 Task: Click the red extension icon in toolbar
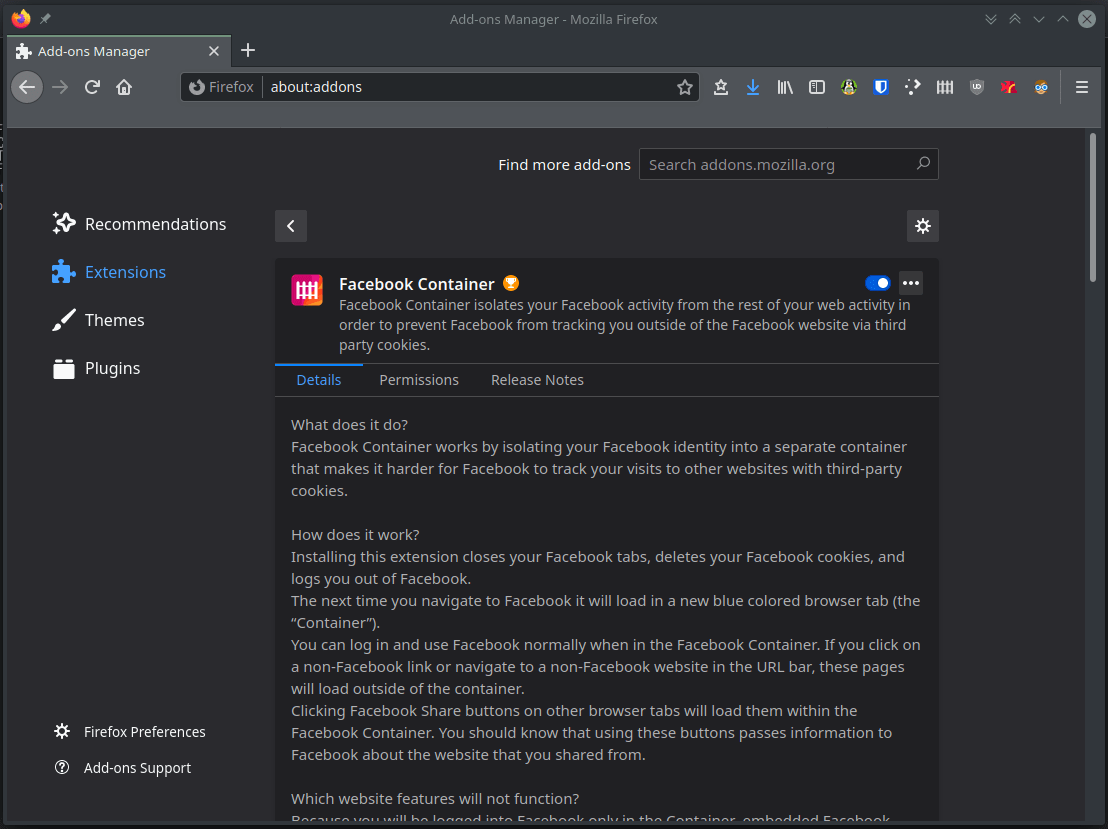point(1008,88)
